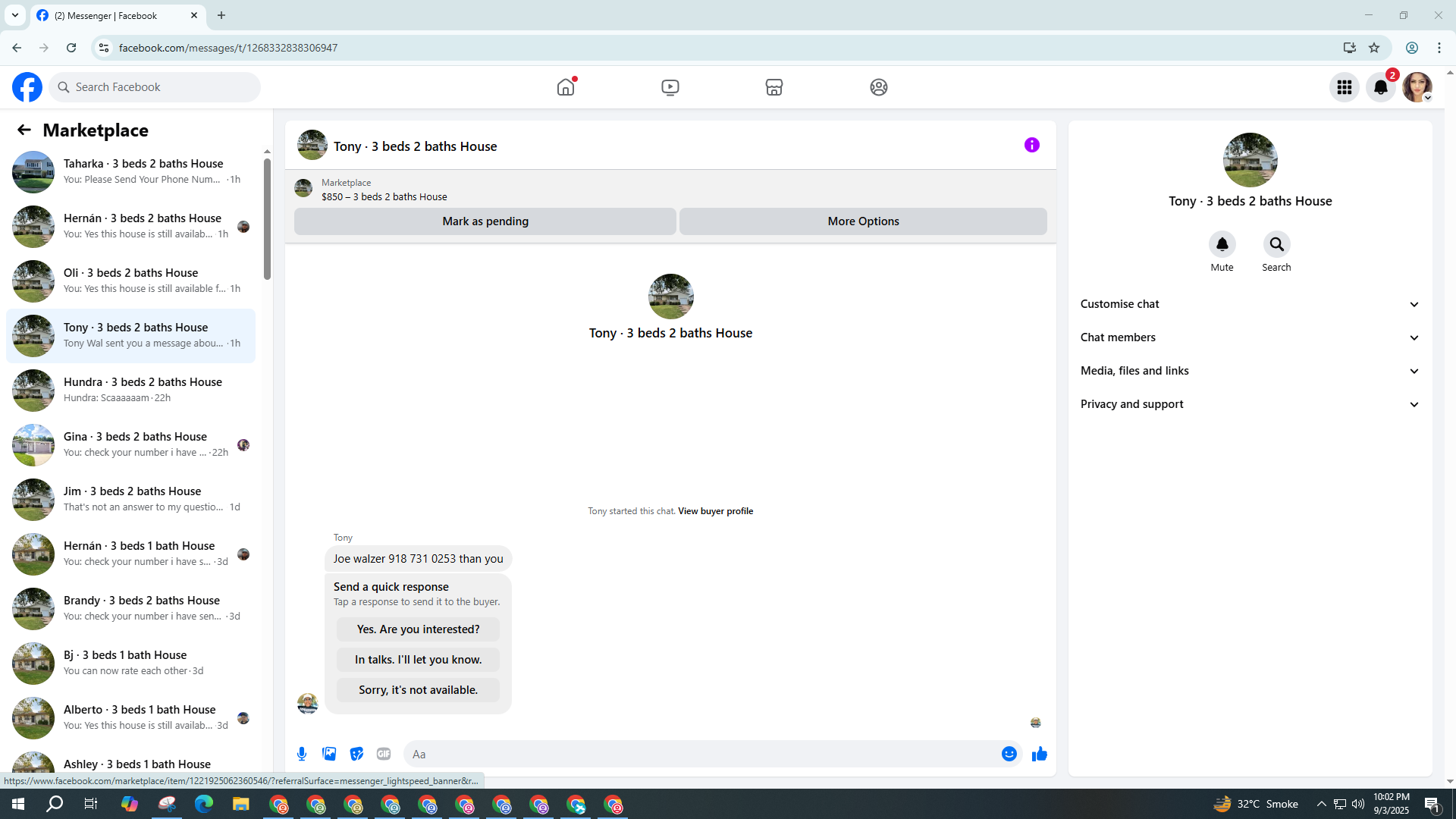This screenshot has height=819, width=1456.
Task: Open the apps grid menu
Action: 1344,87
